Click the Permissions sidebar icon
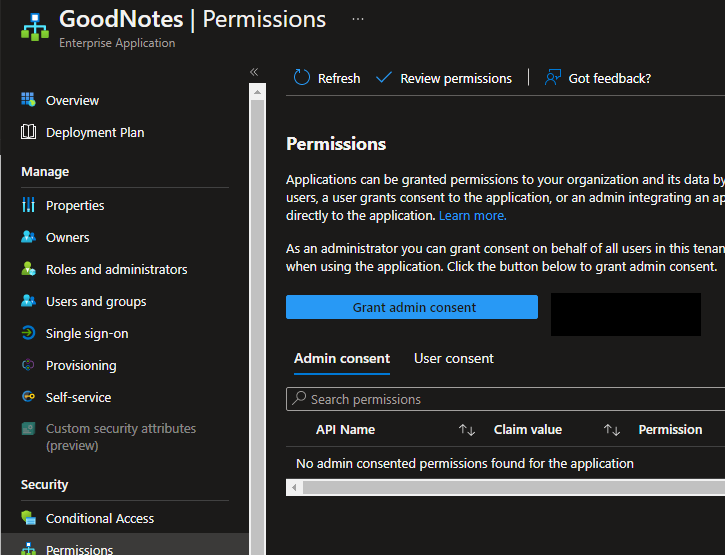Screen dimensions: 725x555 click(x=28, y=549)
